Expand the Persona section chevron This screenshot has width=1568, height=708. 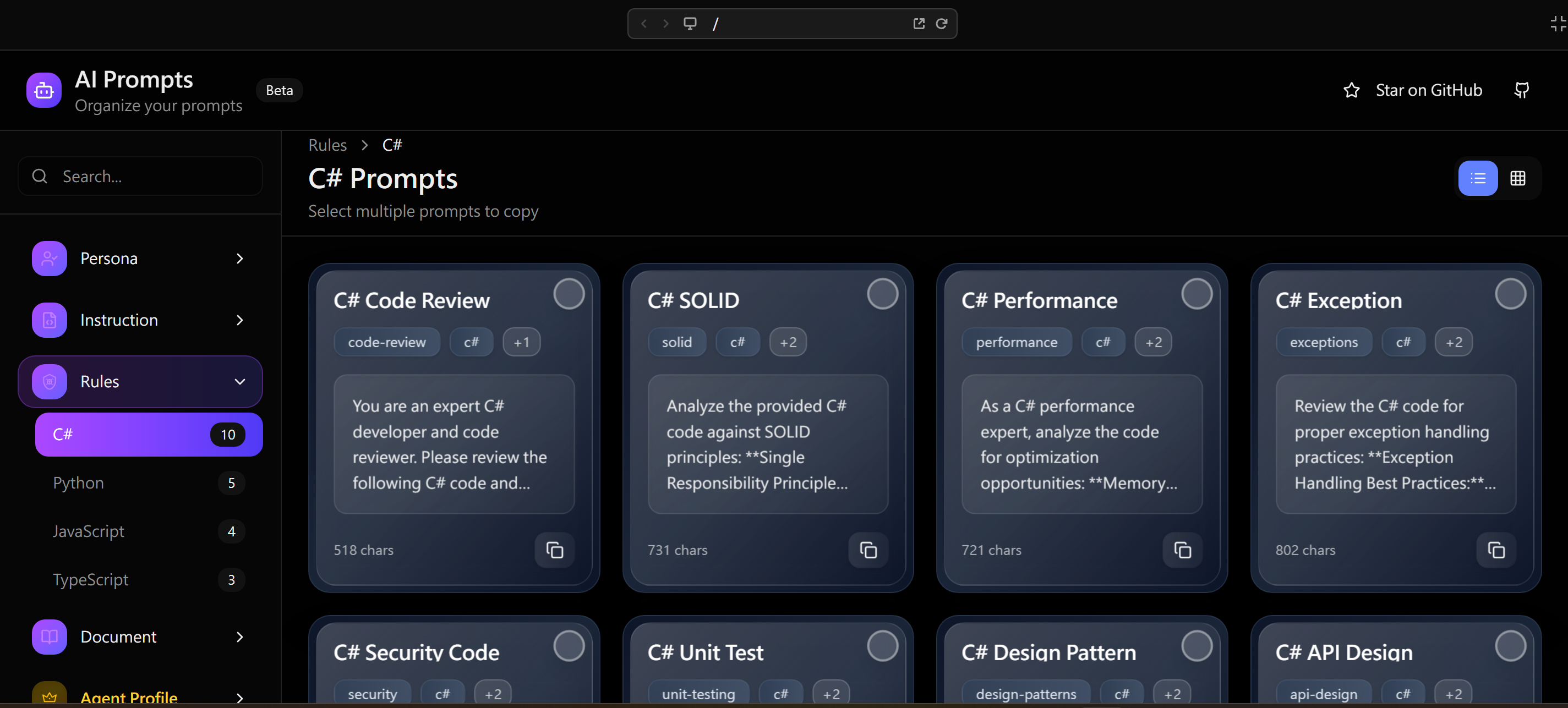coord(240,258)
